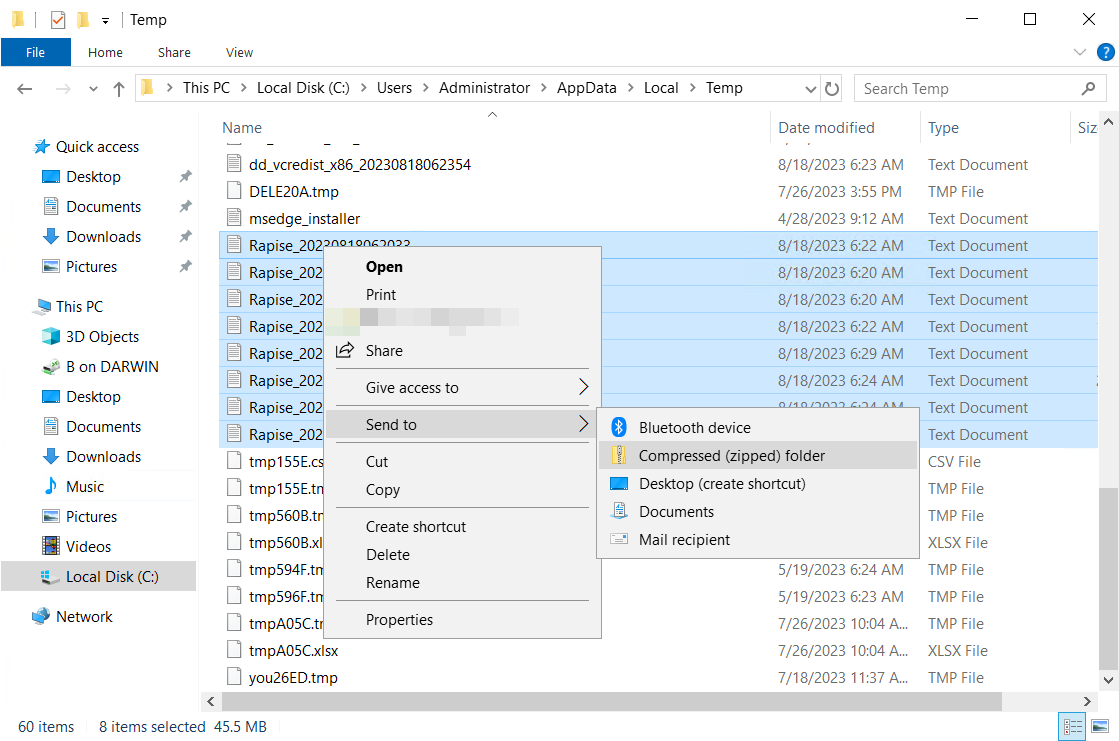Open Music folder in navigation pane
Image resolution: width=1119 pixels, height=741 pixels.
pyautogui.click(x=84, y=486)
